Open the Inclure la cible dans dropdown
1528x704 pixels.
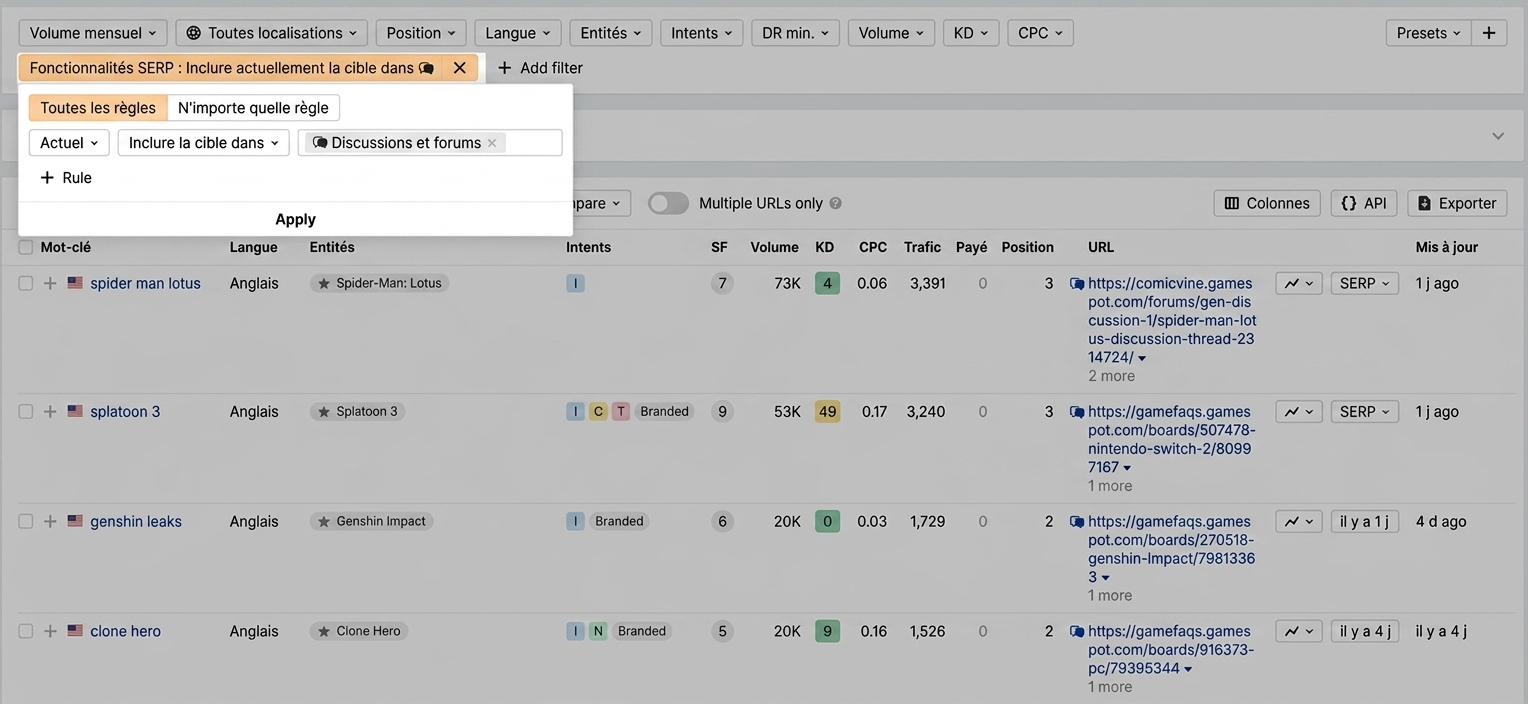click(204, 143)
